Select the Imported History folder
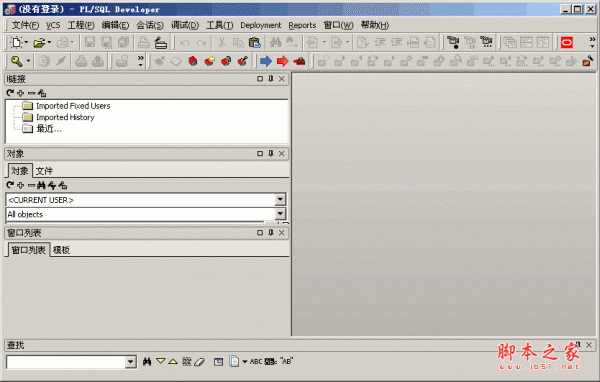The width and height of the screenshot is (600, 382). point(65,117)
